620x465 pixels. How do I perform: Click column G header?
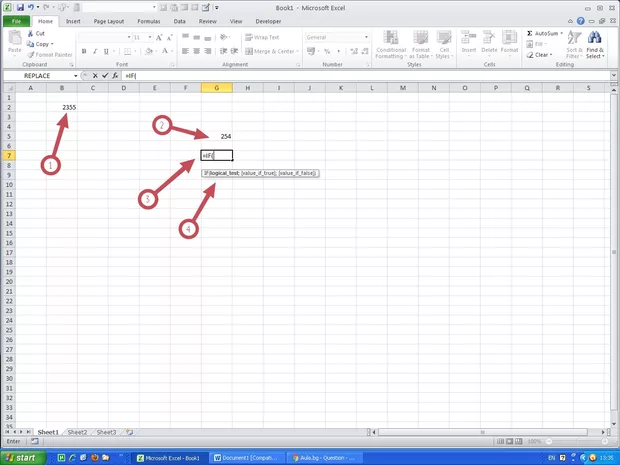(217, 88)
